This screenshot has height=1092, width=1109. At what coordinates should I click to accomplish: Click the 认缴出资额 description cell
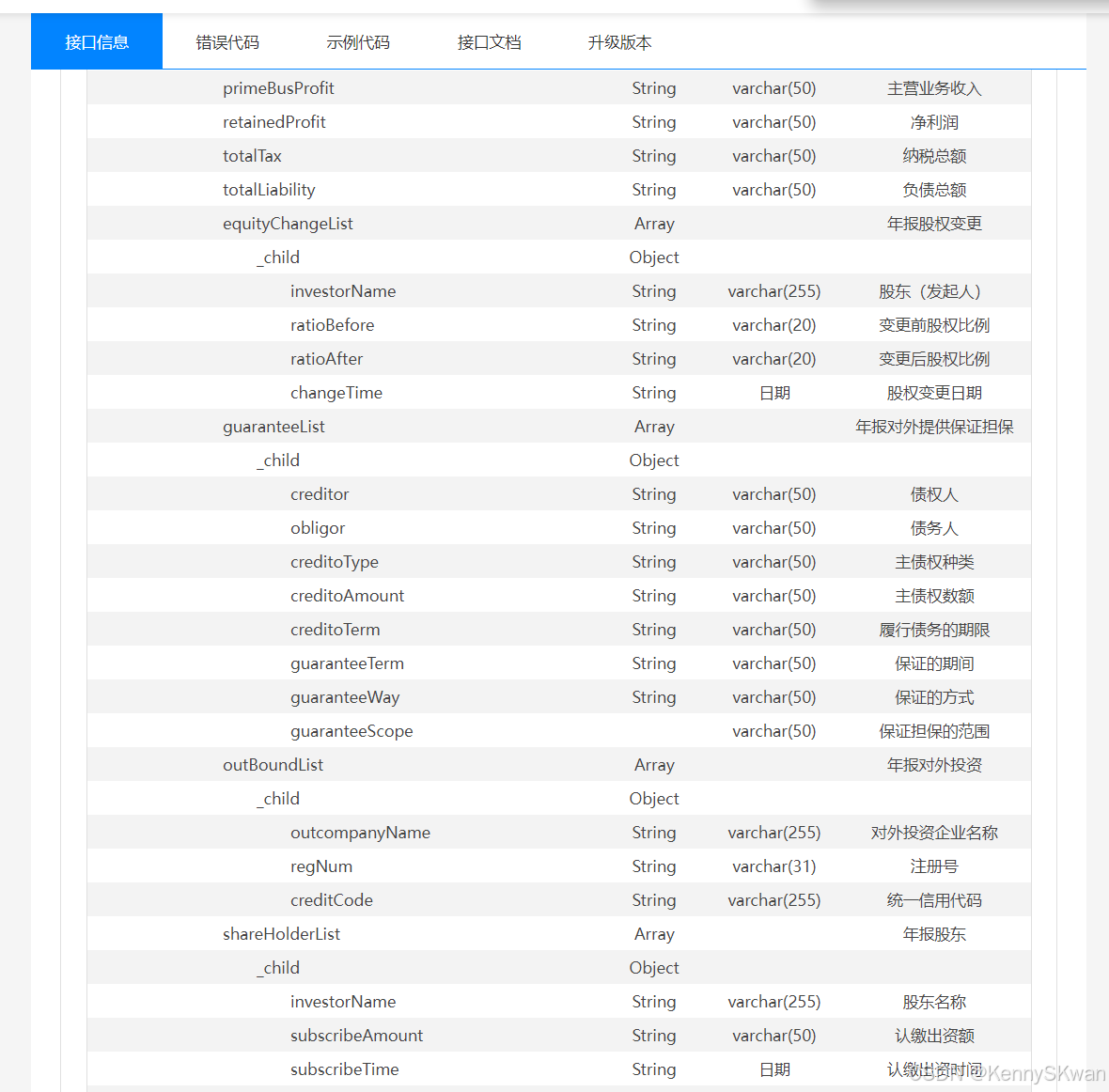(x=933, y=1037)
